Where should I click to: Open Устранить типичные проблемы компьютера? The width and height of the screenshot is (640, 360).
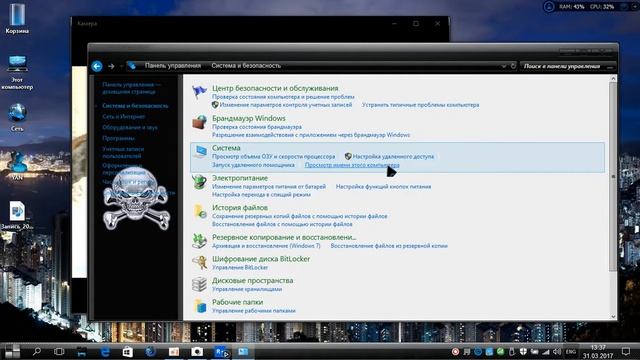(x=420, y=105)
